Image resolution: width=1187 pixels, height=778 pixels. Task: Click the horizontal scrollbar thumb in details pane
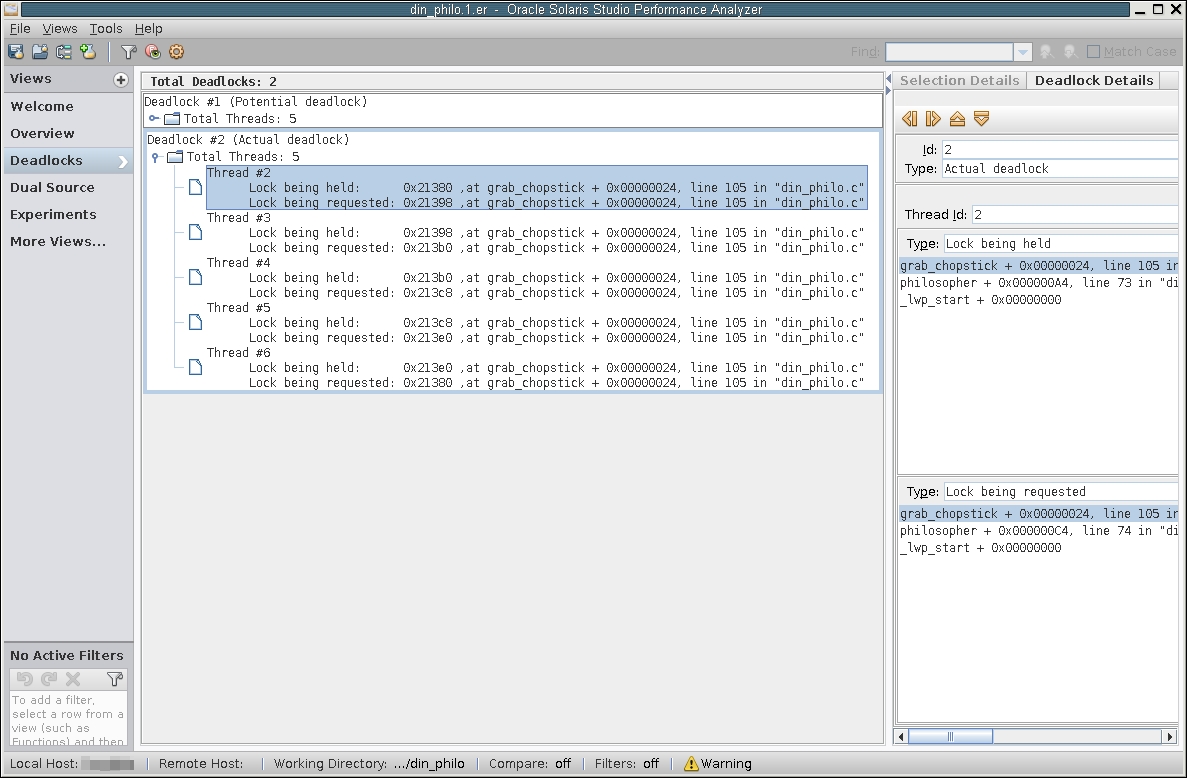pos(950,736)
